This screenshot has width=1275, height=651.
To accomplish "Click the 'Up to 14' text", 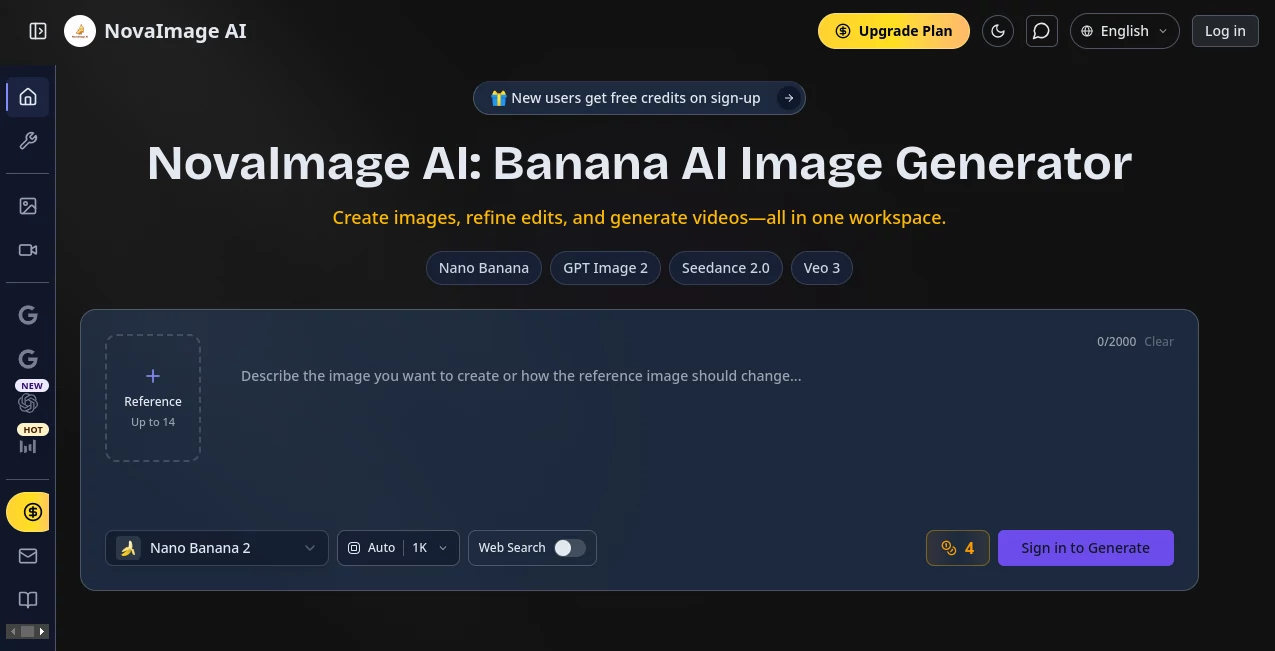I will tap(153, 422).
